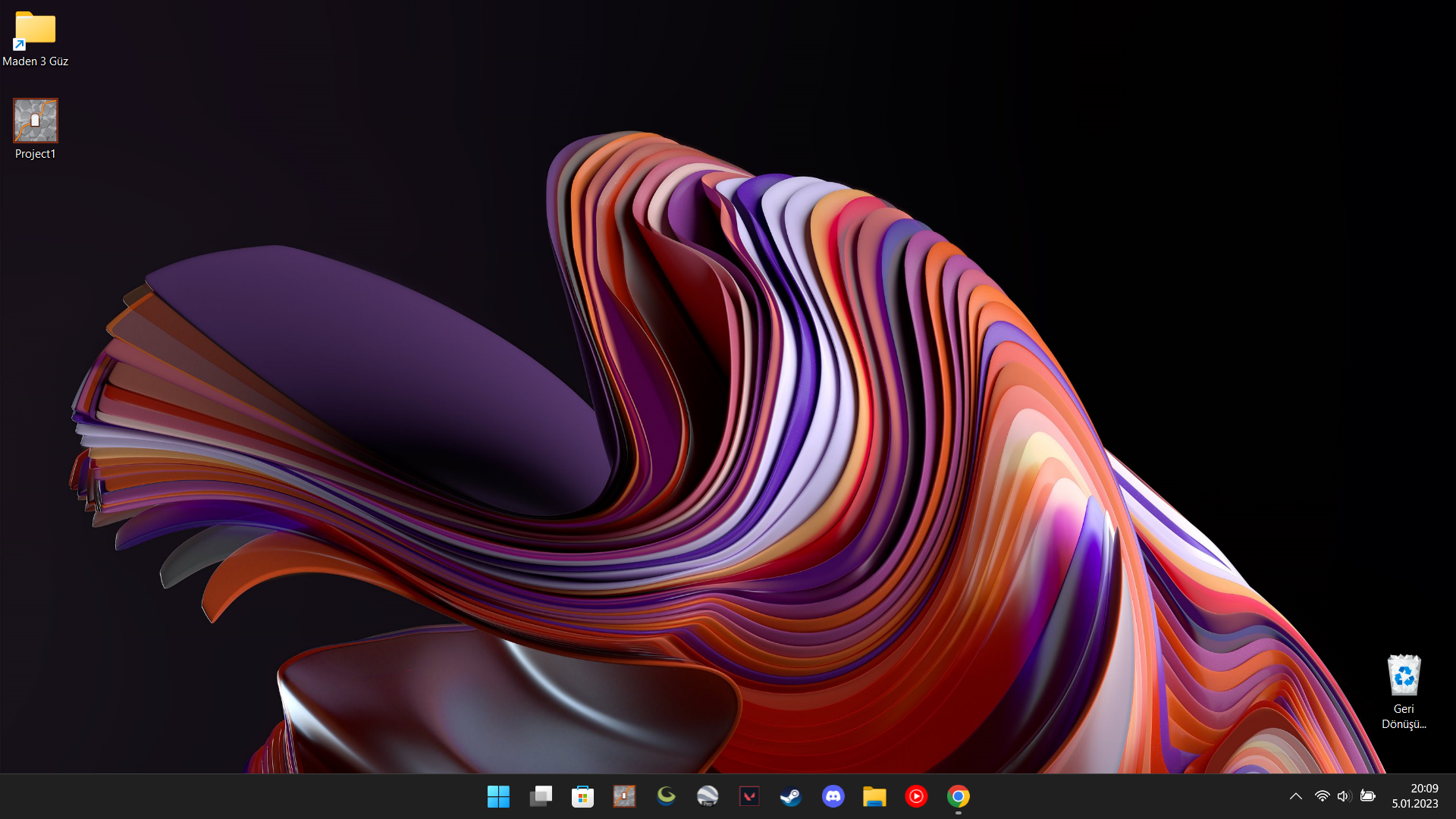Open File Explorer from the taskbar

coord(874,796)
